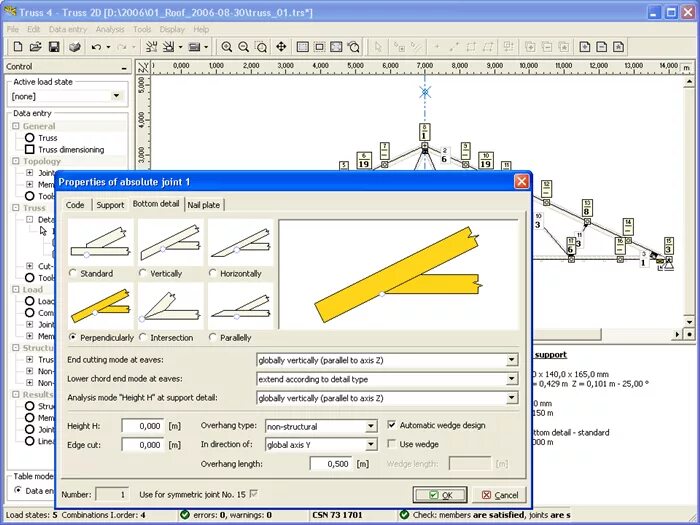Click the last page icon in toolbar
This screenshot has width=700, height=525.
click(x=618, y=47)
